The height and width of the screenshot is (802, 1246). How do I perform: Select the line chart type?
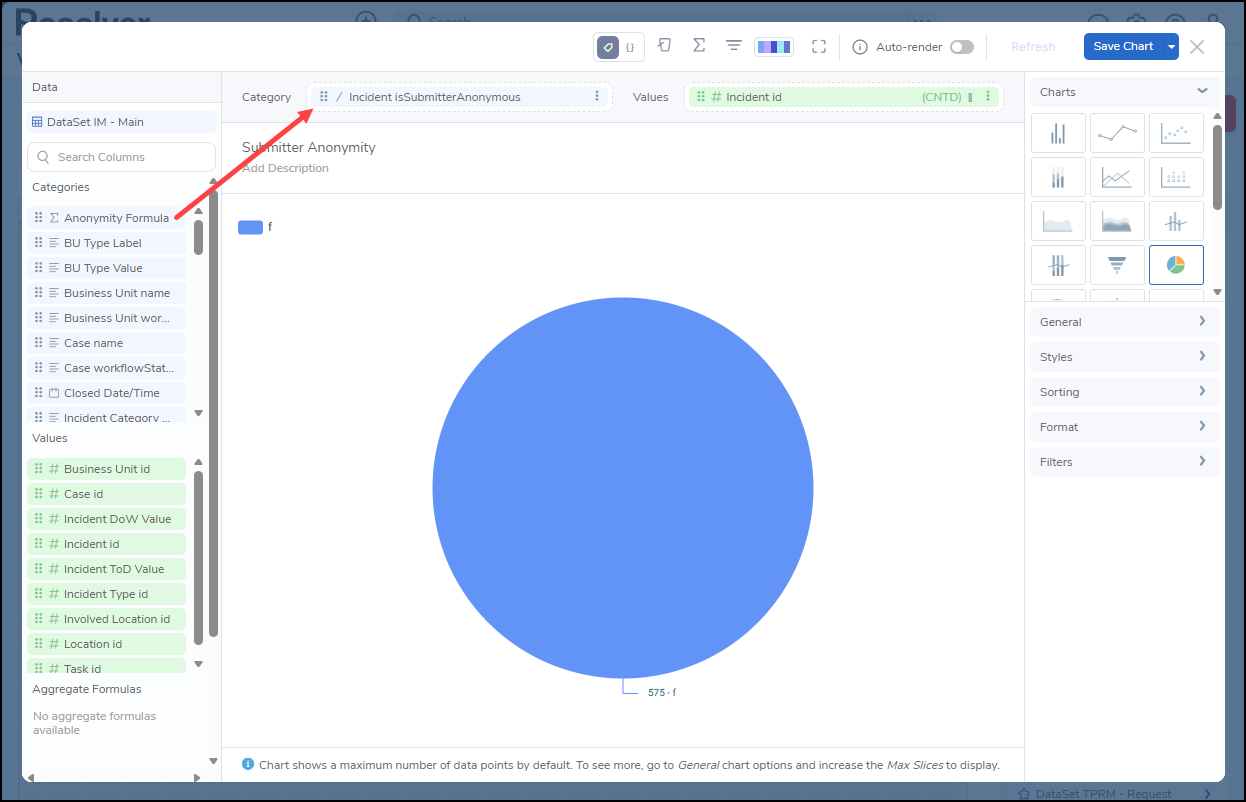[x=1117, y=133]
